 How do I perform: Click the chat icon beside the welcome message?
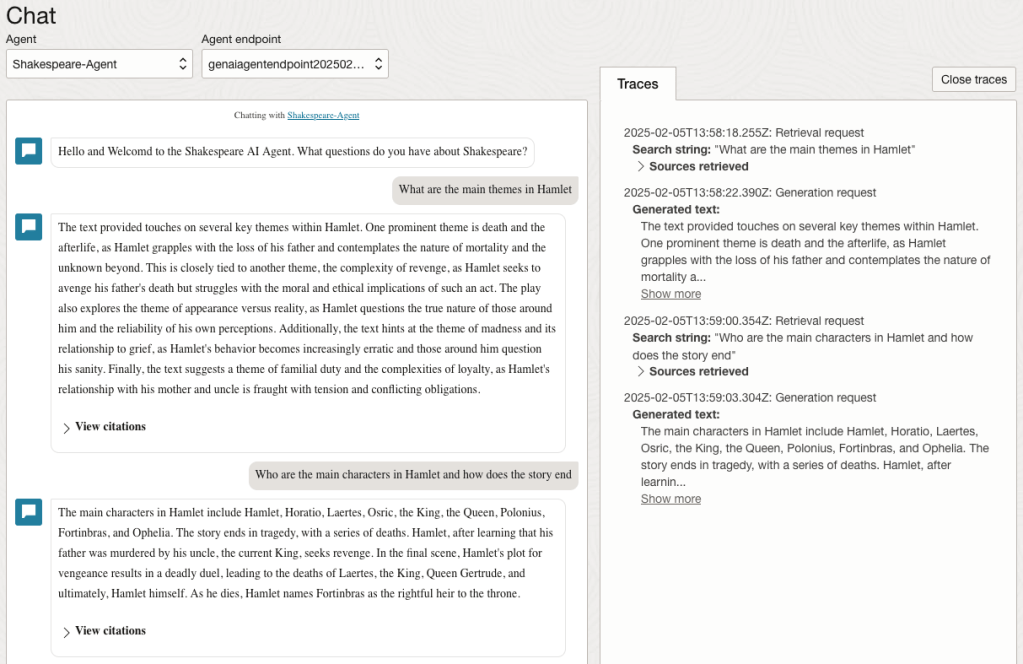[x=29, y=151]
